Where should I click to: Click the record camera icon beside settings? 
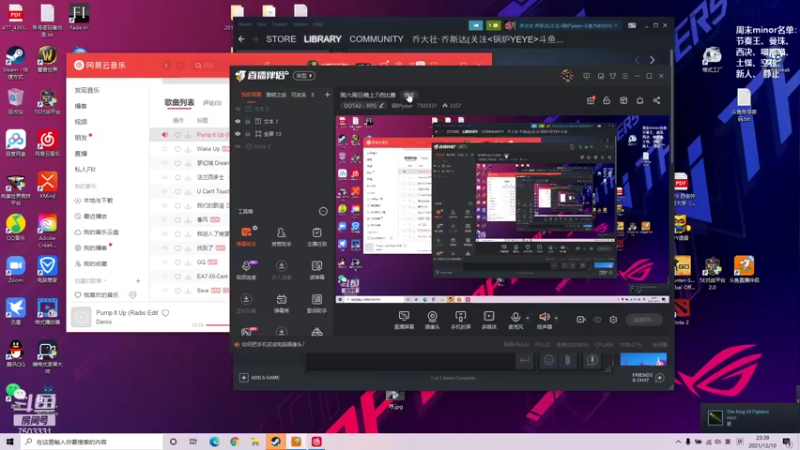point(581,319)
